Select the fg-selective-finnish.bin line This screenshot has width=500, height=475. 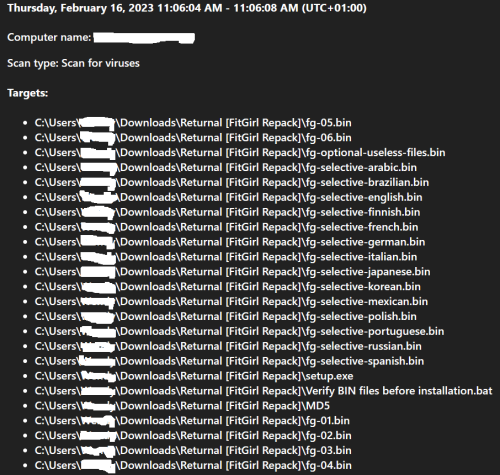point(227,212)
